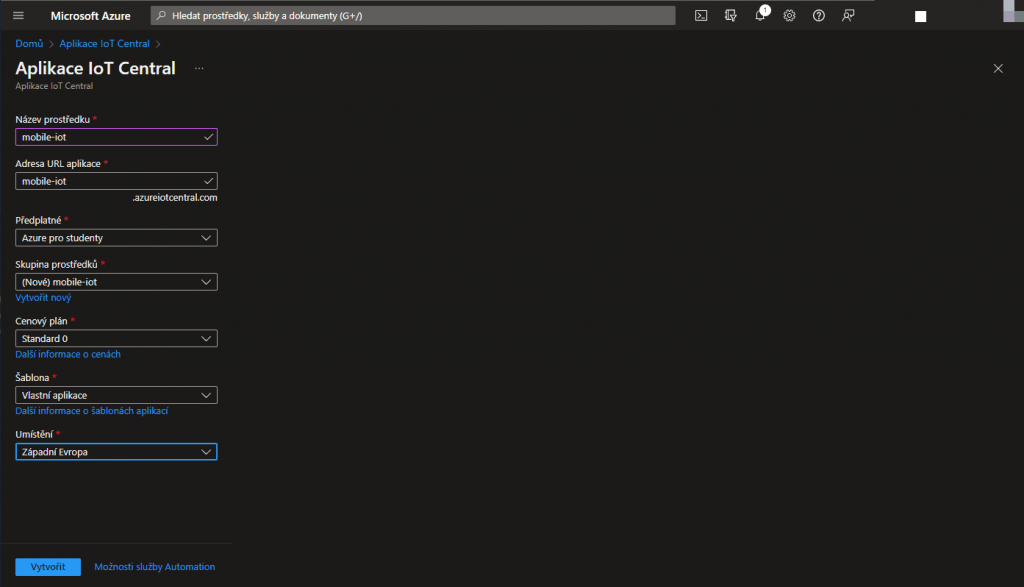
Task: Open the help question mark icon
Action: click(x=819, y=15)
